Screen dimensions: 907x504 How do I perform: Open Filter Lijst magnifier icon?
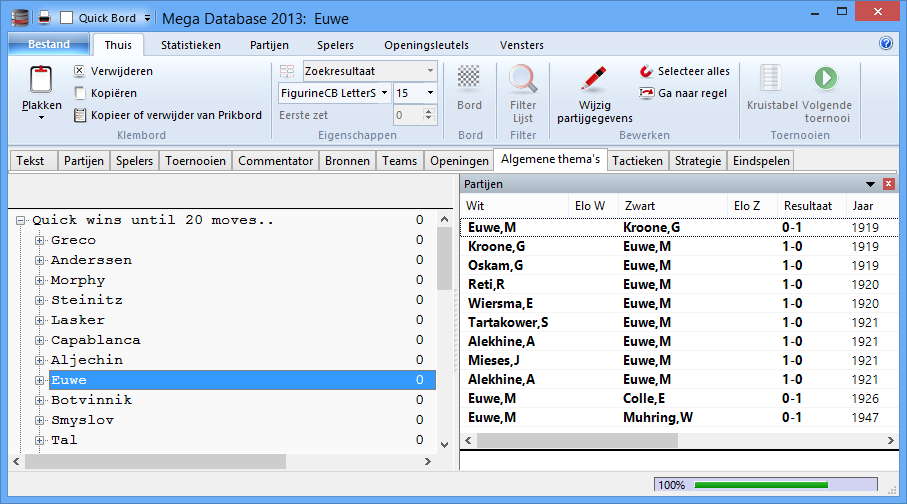click(x=523, y=79)
